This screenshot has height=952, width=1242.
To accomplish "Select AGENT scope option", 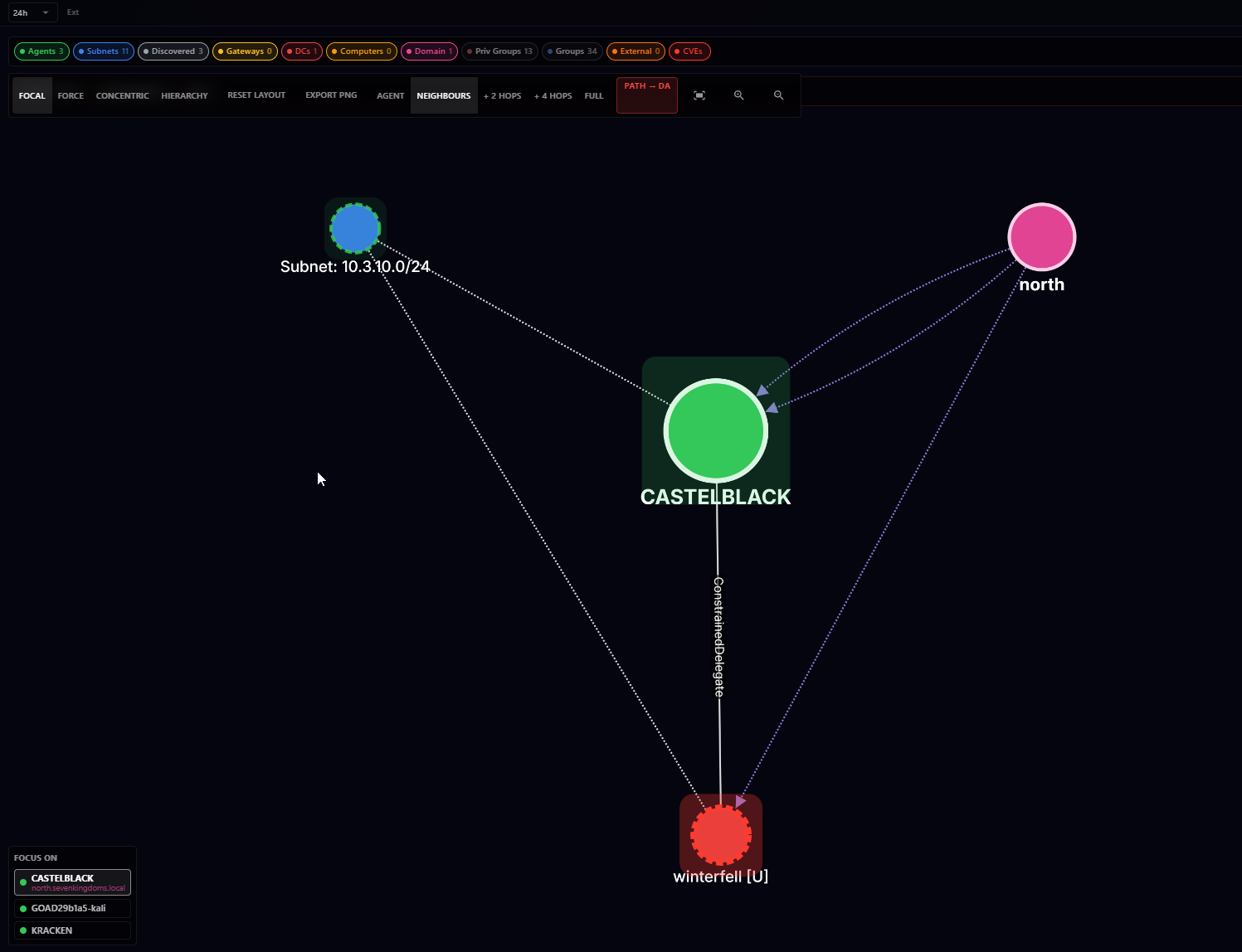I will [x=390, y=95].
